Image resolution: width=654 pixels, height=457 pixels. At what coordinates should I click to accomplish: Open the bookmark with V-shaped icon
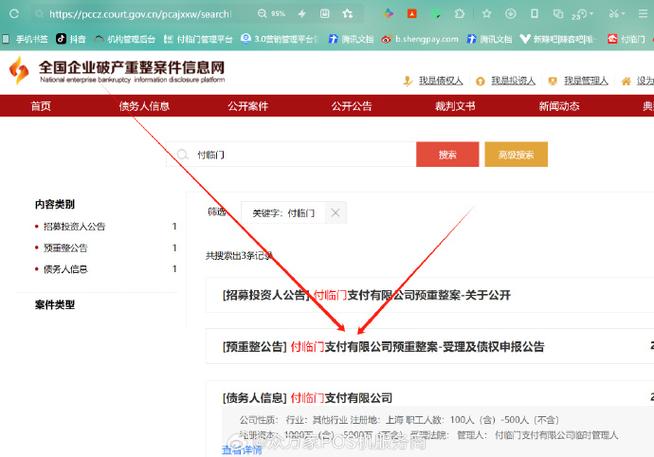[557, 39]
